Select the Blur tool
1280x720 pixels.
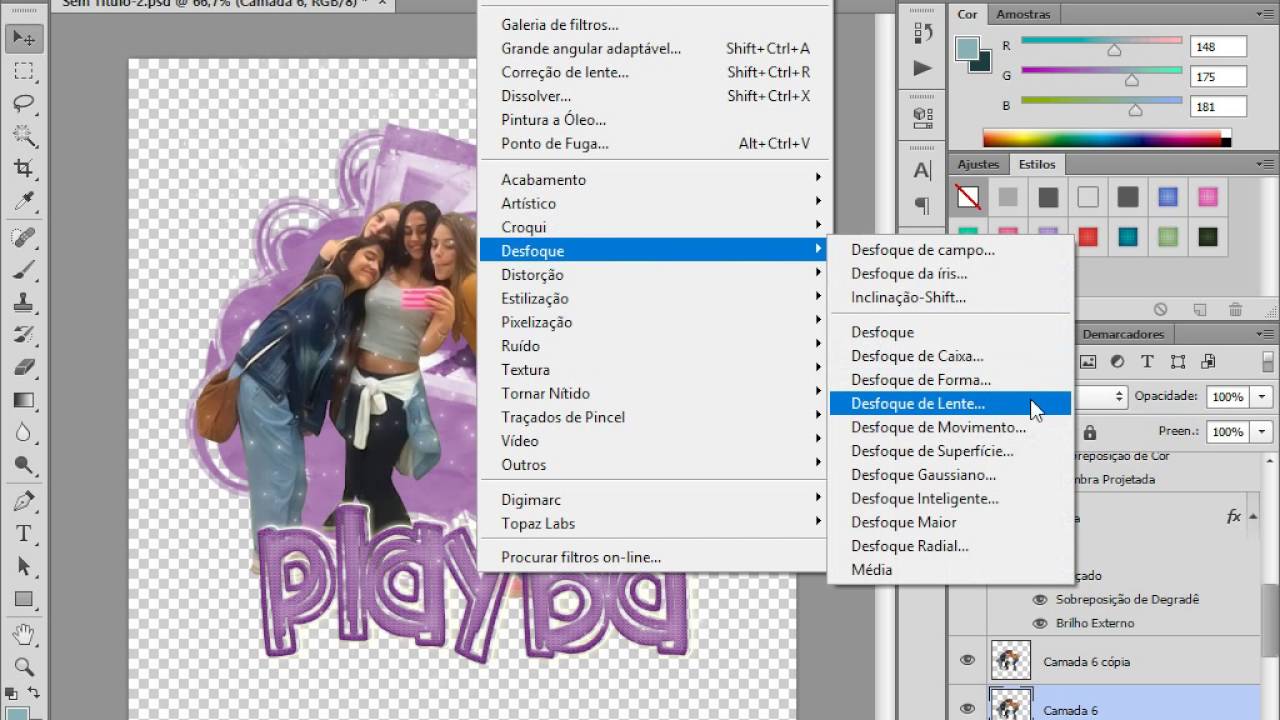pyautogui.click(x=24, y=432)
